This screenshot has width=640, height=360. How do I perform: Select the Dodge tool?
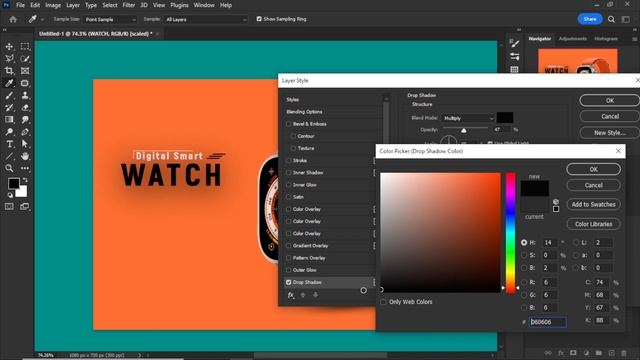pyautogui.click(x=9, y=132)
